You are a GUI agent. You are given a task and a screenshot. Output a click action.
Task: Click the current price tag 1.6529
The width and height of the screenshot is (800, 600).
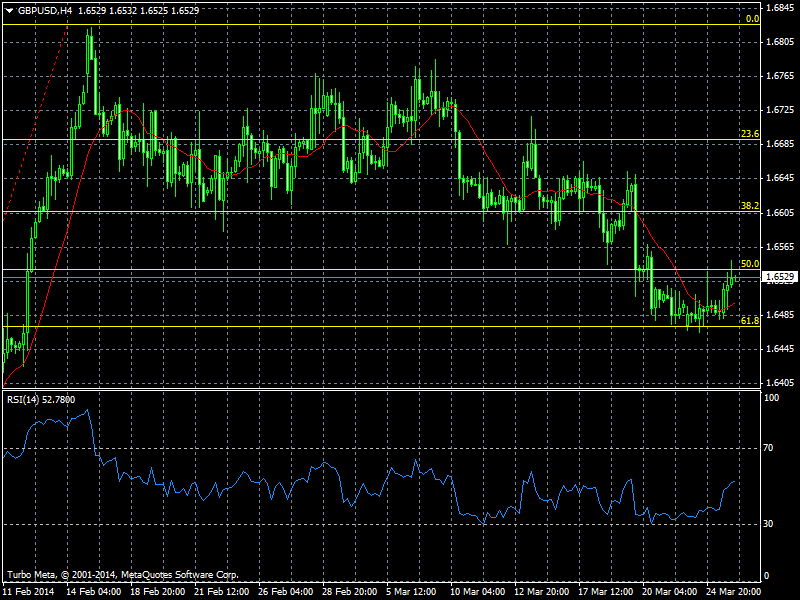coord(781,276)
